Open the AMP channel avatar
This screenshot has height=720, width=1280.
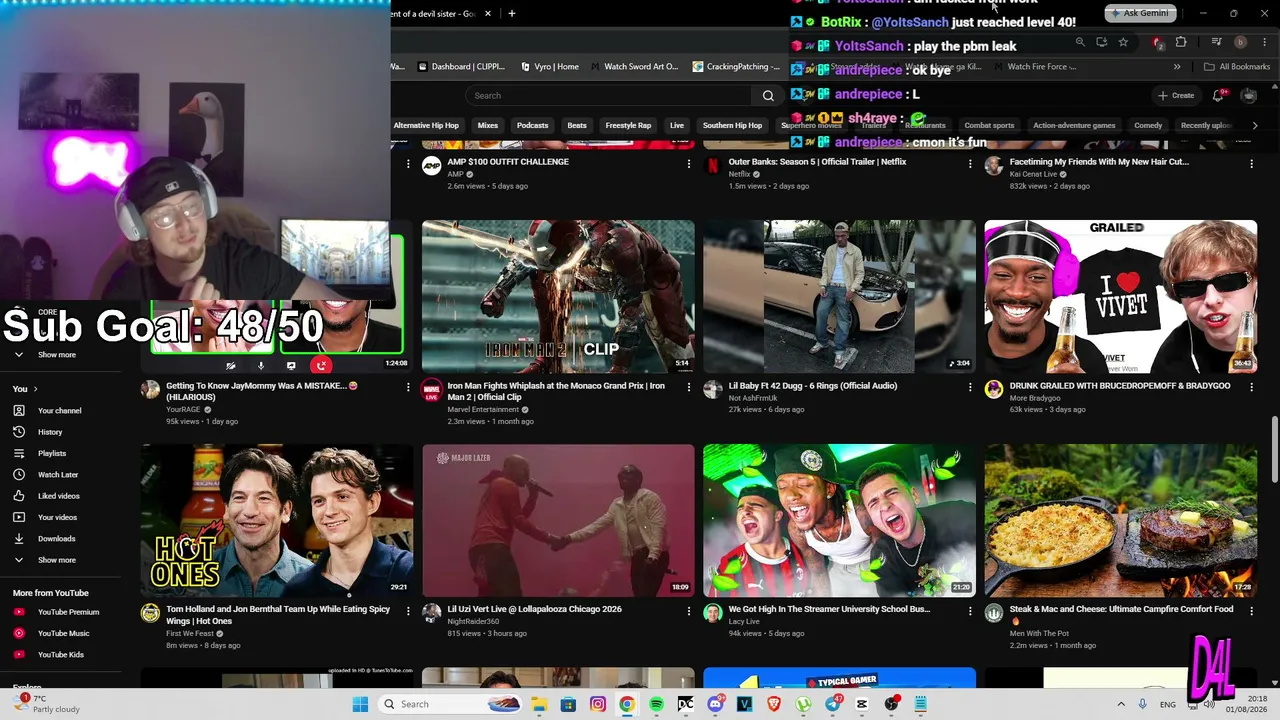pyautogui.click(x=431, y=166)
